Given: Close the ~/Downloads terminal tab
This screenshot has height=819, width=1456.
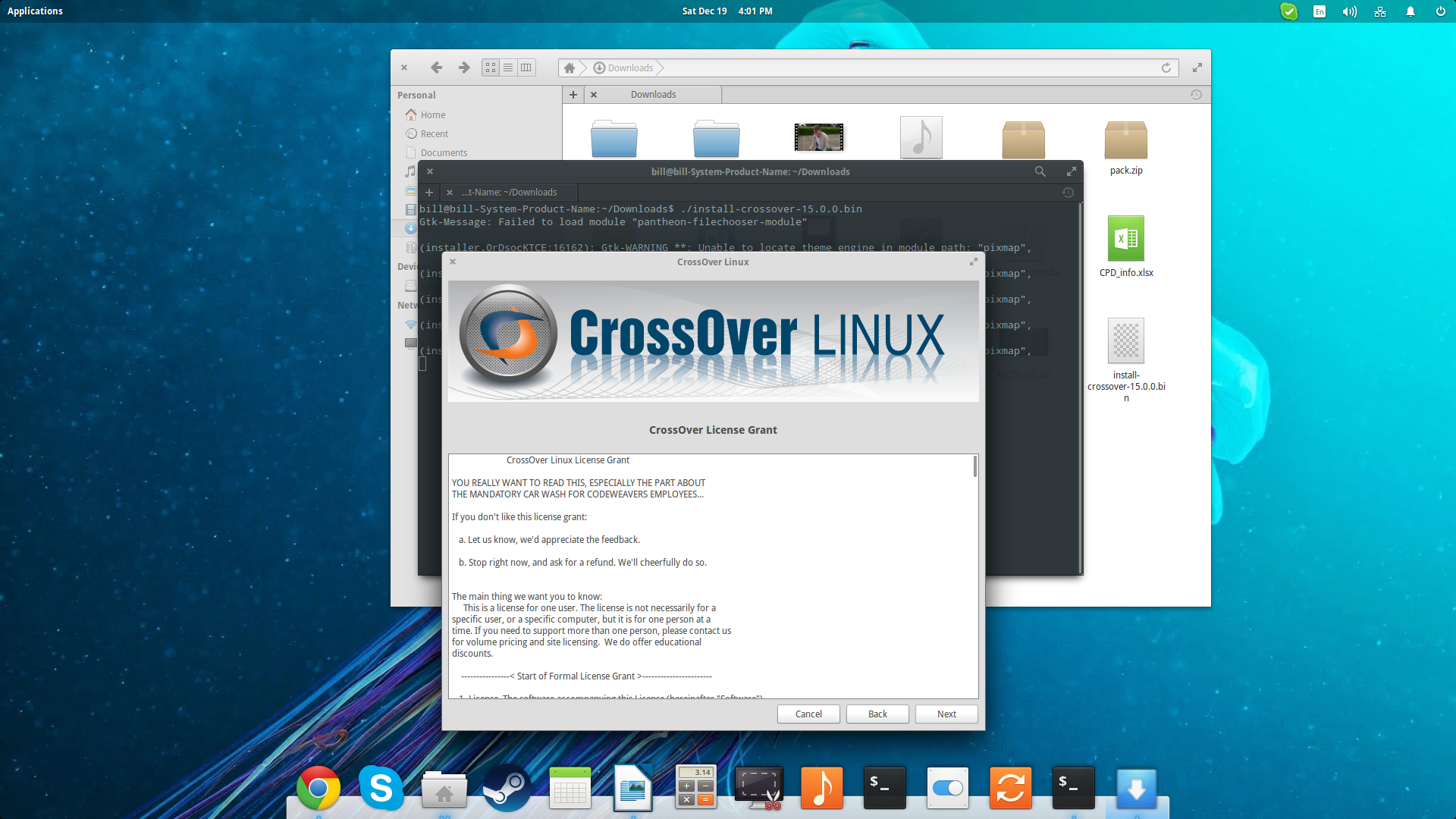Looking at the screenshot, I should 450,193.
